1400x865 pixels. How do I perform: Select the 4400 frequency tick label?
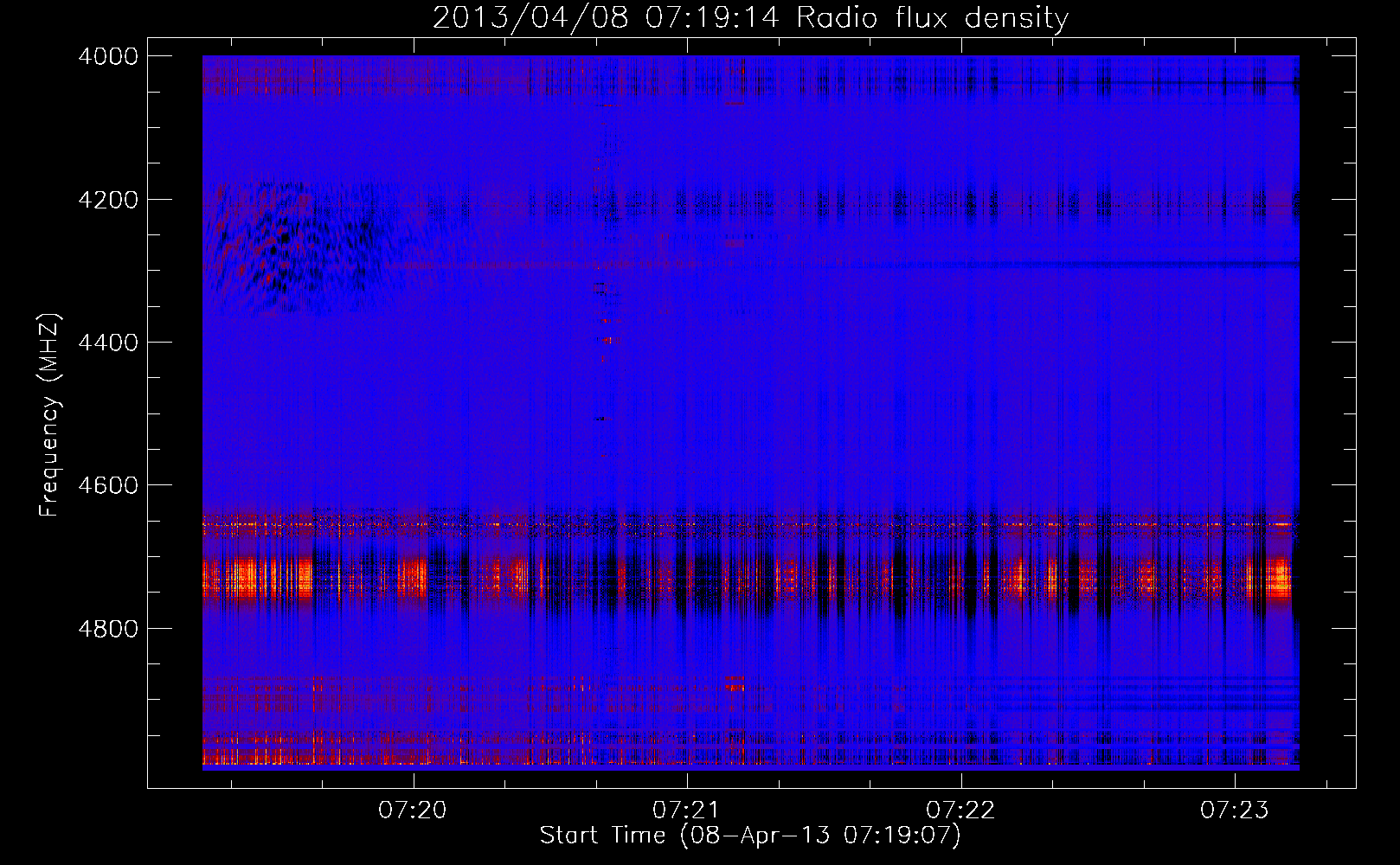pos(108,343)
